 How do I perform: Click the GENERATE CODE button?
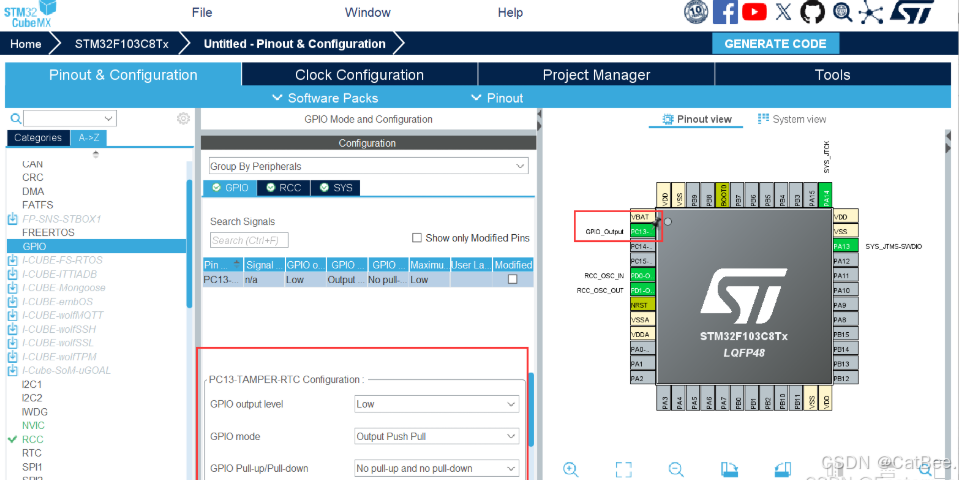[x=775, y=44]
